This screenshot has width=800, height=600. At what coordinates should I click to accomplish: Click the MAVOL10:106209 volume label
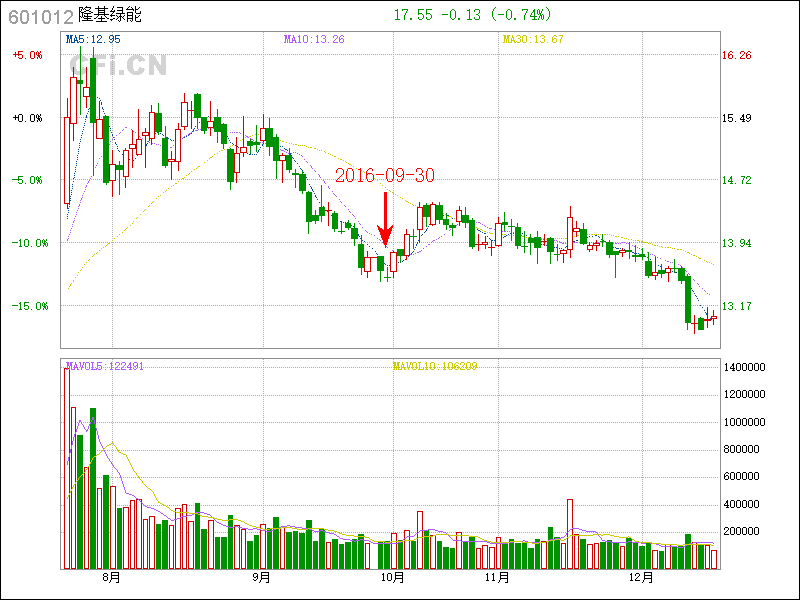tap(435, 366)
